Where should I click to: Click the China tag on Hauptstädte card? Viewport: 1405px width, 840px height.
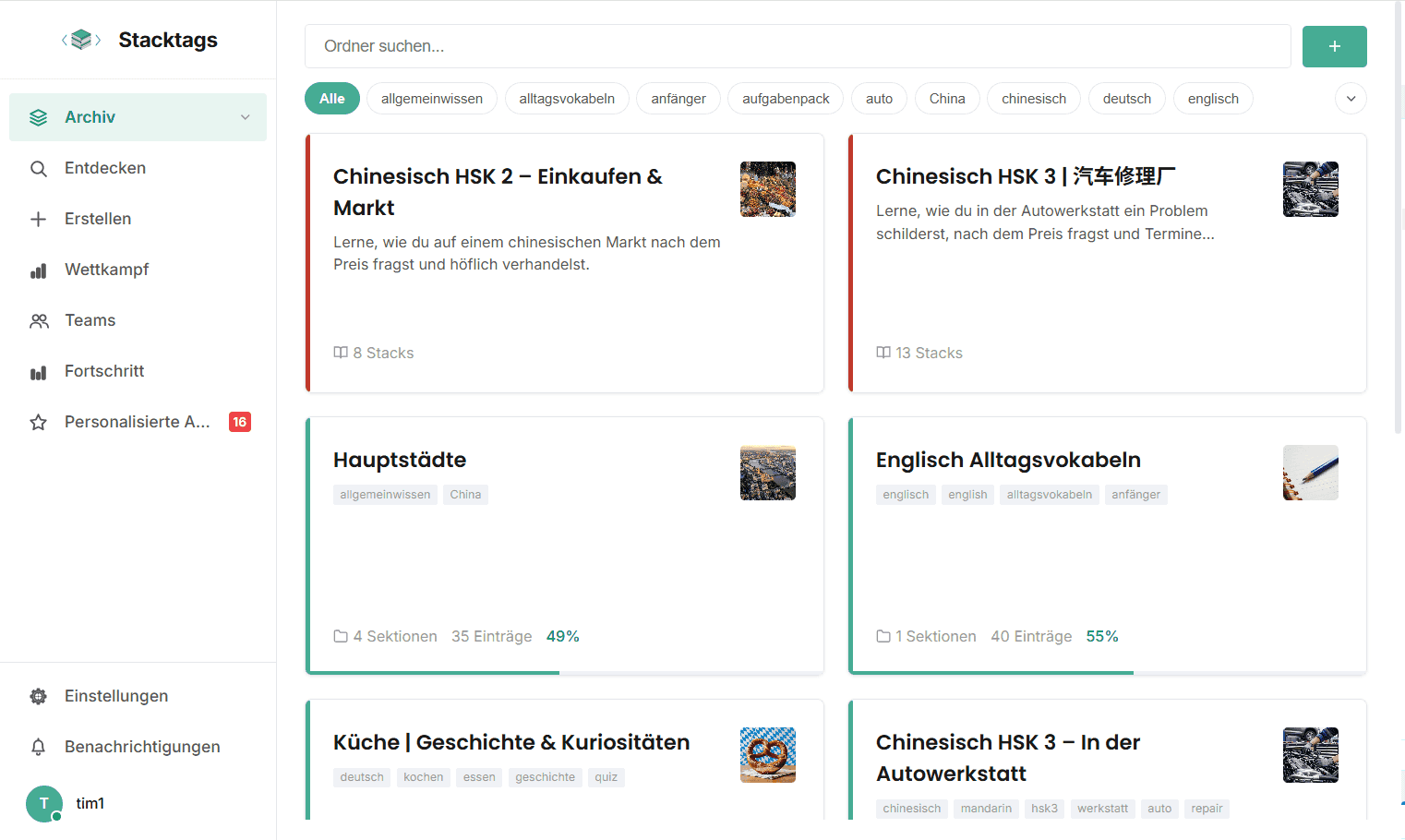(x=465, y=495)
